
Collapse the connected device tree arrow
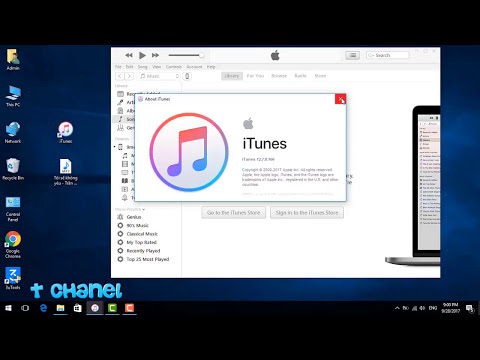coord(115,147)
